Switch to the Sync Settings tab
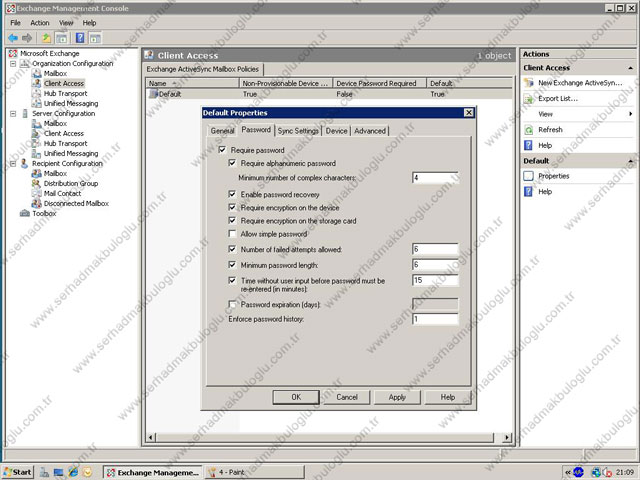 298,131
